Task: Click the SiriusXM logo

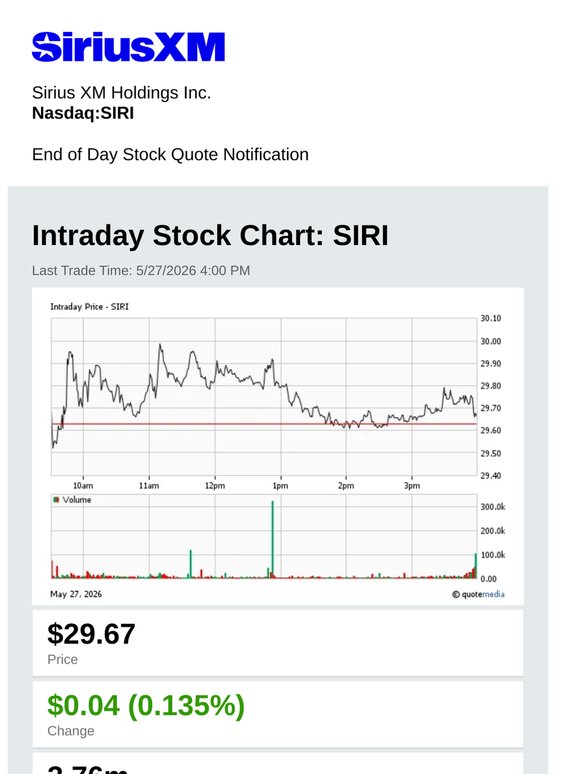Action: click(128, 47)
